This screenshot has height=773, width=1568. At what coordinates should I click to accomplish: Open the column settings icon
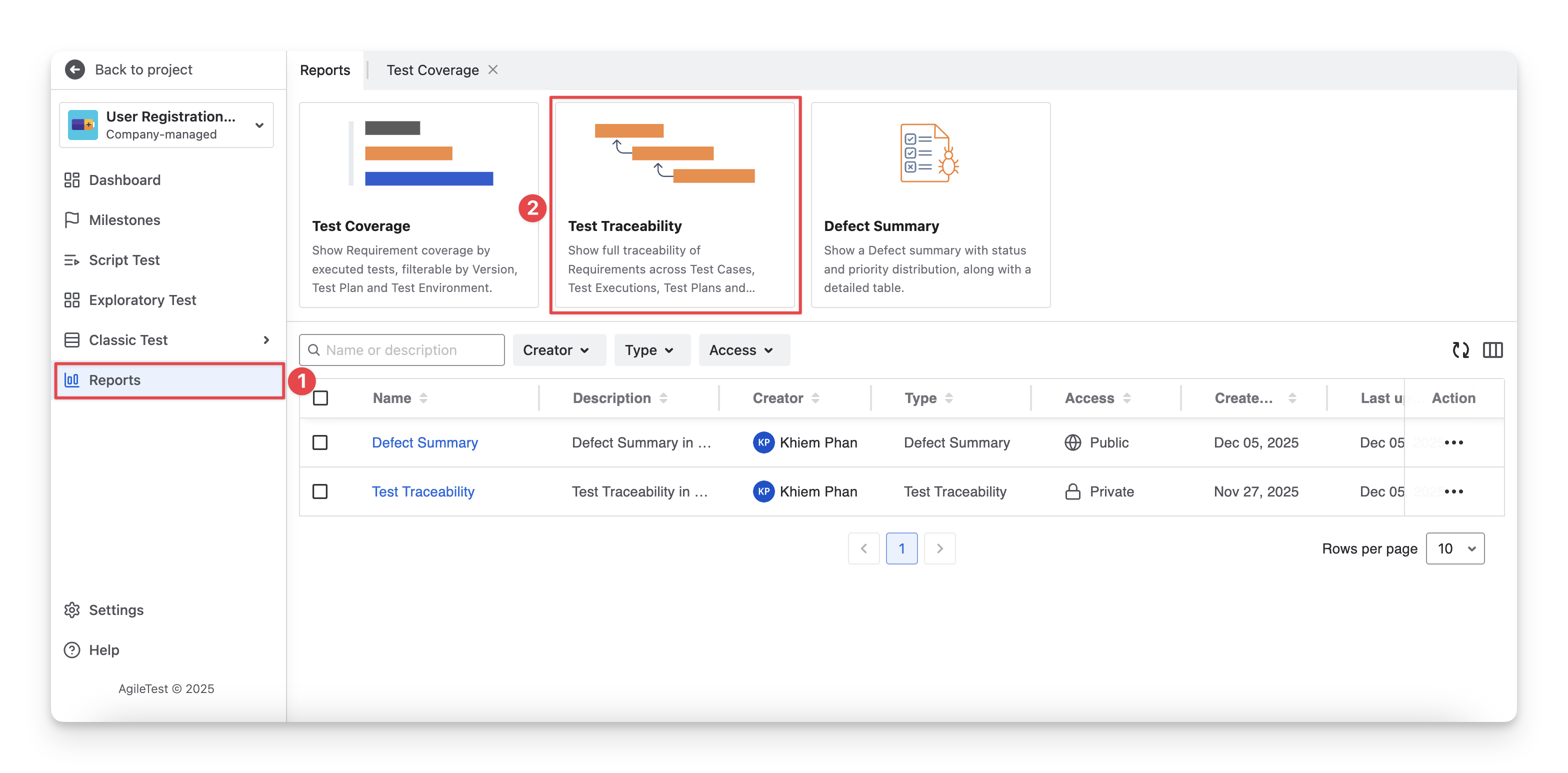click(1492, 350)
